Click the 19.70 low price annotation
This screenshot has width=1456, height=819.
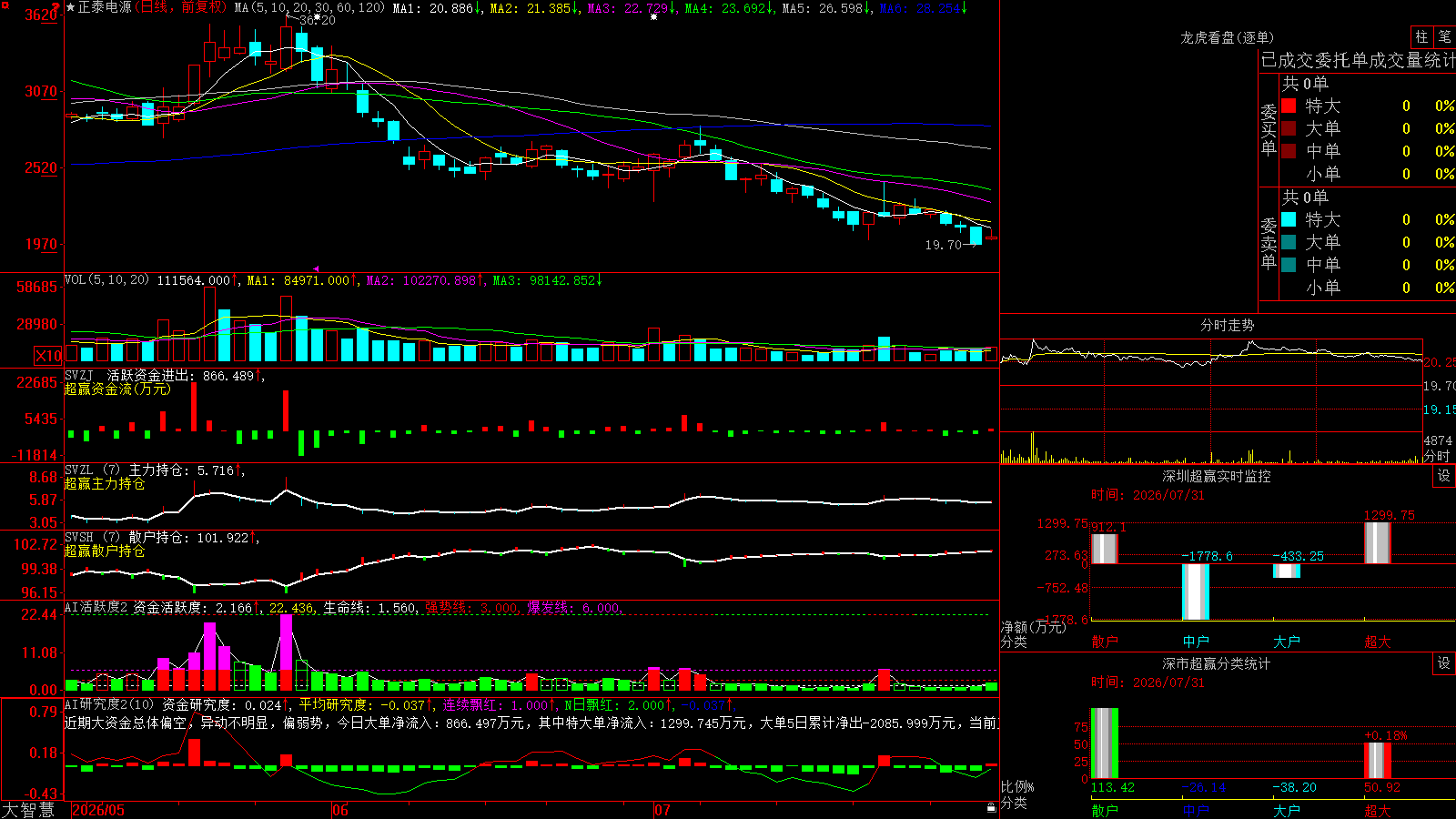pos(943,245)
